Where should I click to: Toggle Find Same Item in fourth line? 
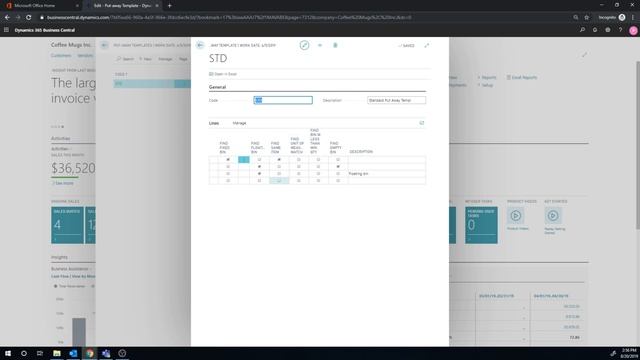[x=279, y=180]
